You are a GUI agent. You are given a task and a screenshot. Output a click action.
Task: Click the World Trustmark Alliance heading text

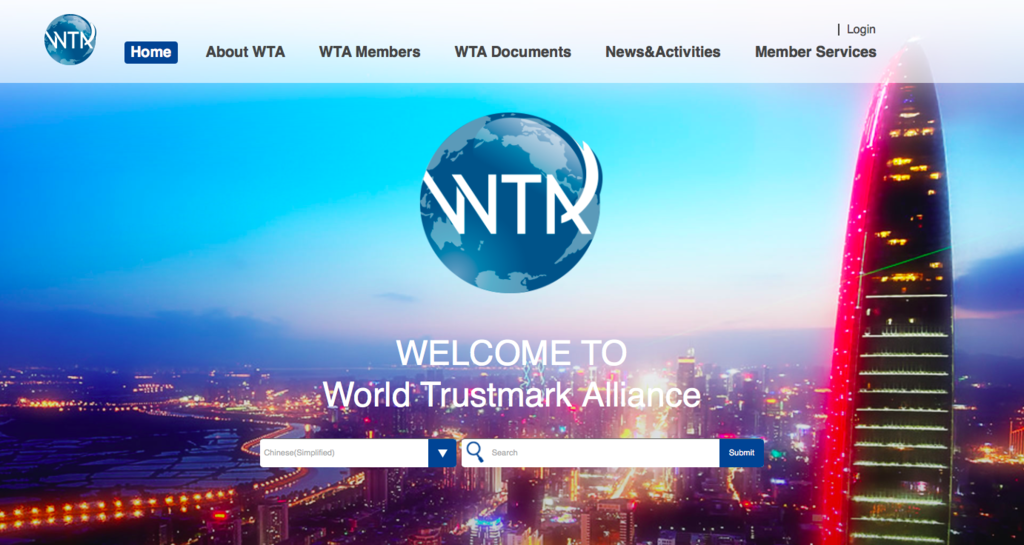511,394
